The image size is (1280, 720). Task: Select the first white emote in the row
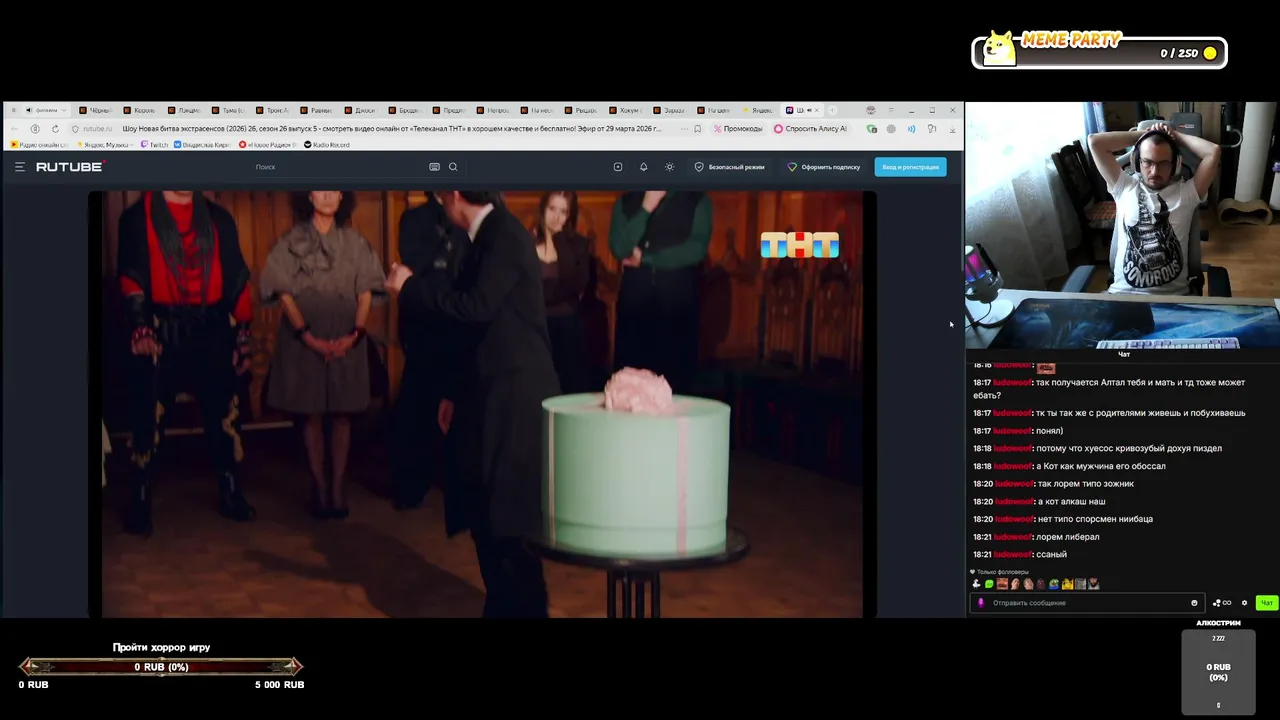[976, 584]
